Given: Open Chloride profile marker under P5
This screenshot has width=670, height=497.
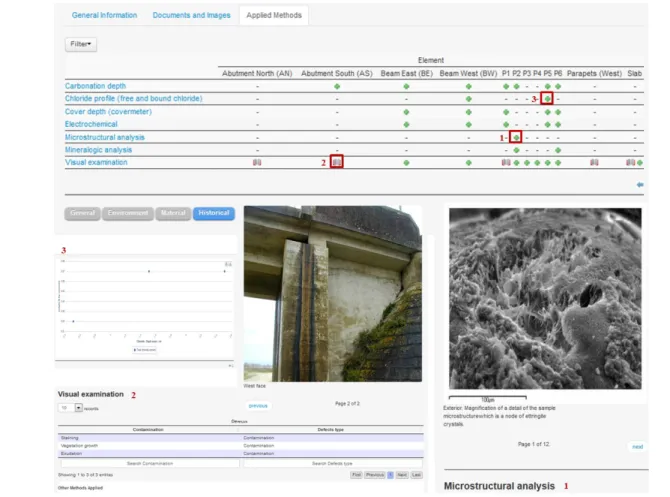Looking at the screenshot, I should [x=547, y=99].
